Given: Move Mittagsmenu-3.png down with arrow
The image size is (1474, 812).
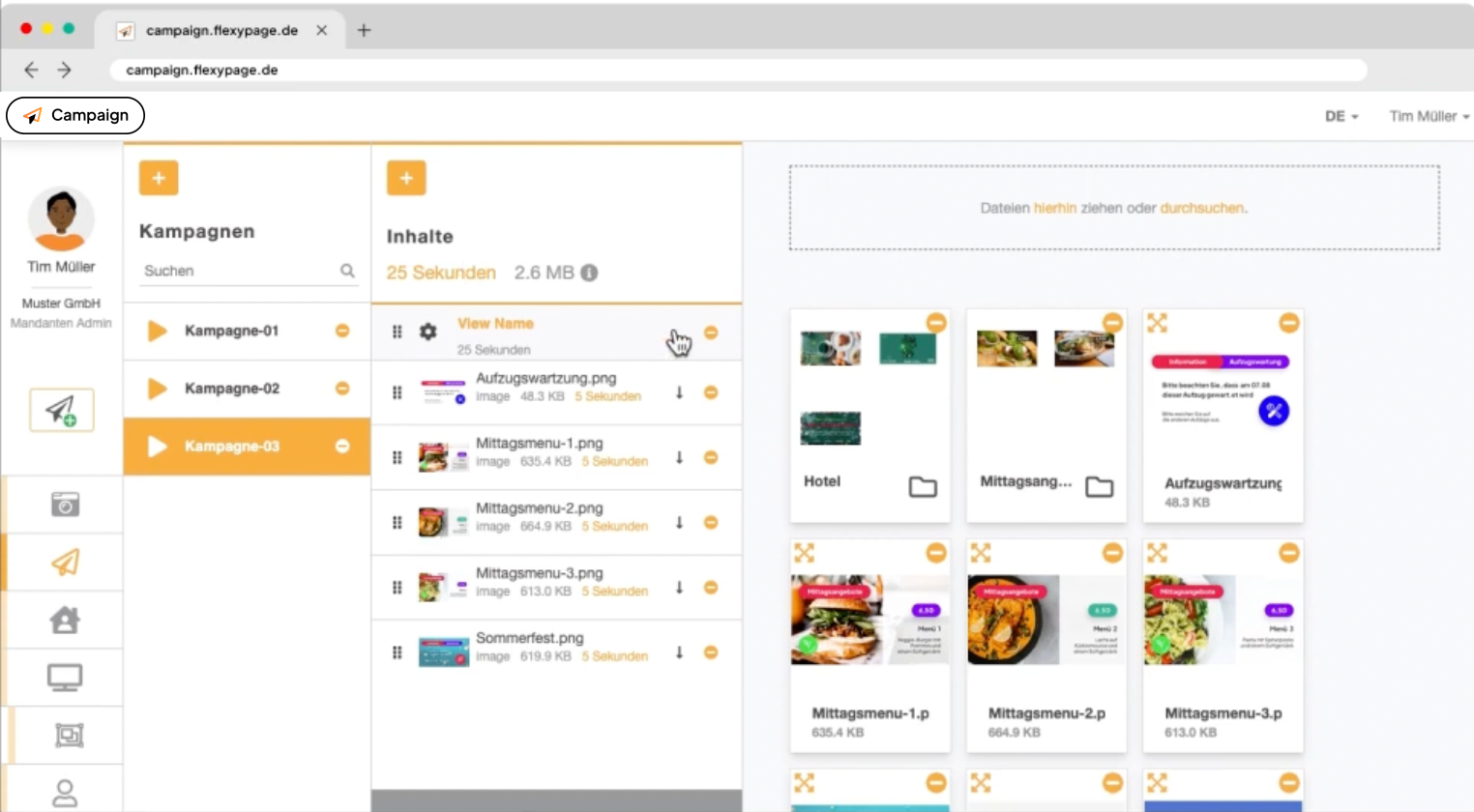Looking at the screenshot, I should [x=679, y=587].
